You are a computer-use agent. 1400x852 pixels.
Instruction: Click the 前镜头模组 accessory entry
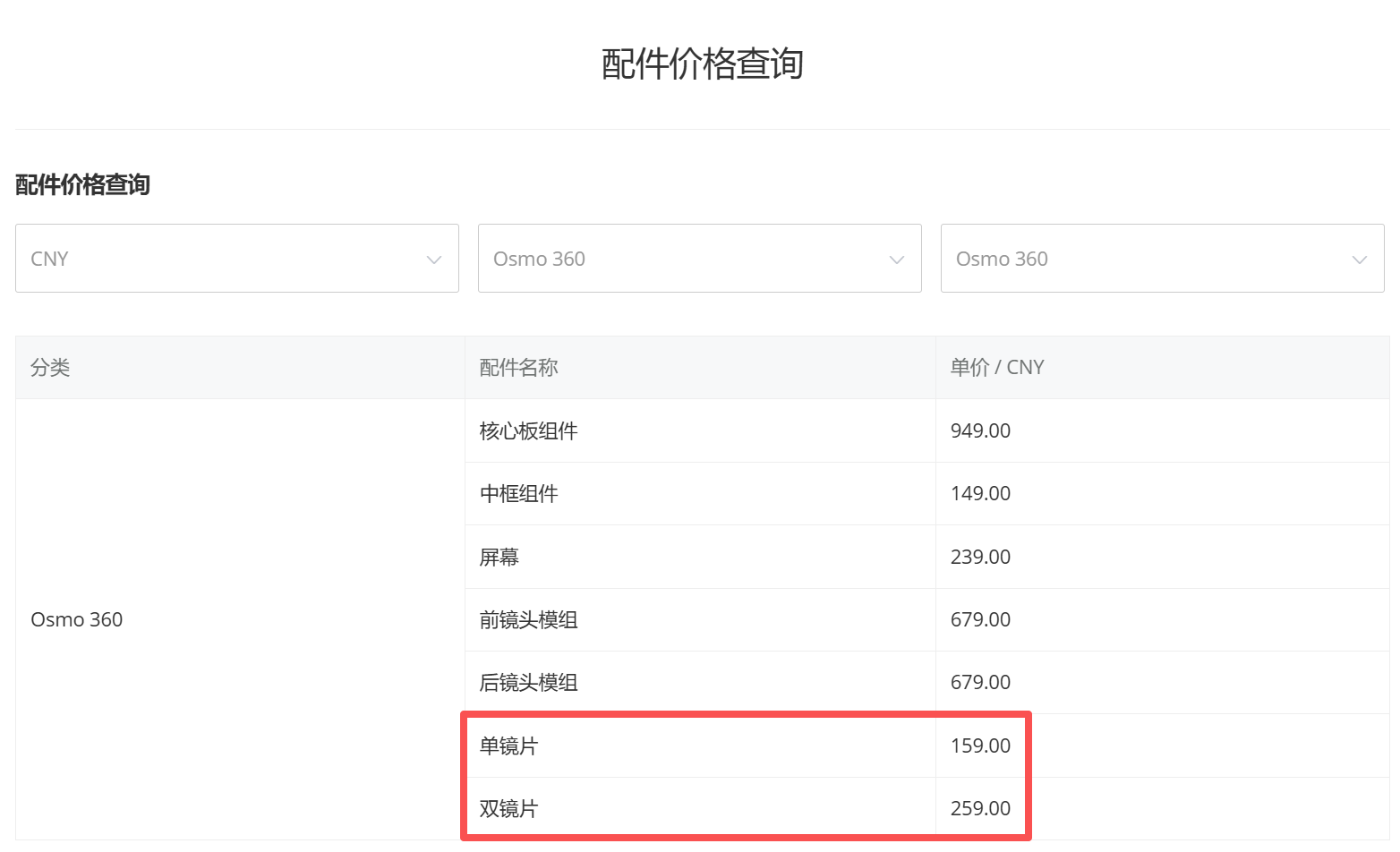tap(529, 619)
